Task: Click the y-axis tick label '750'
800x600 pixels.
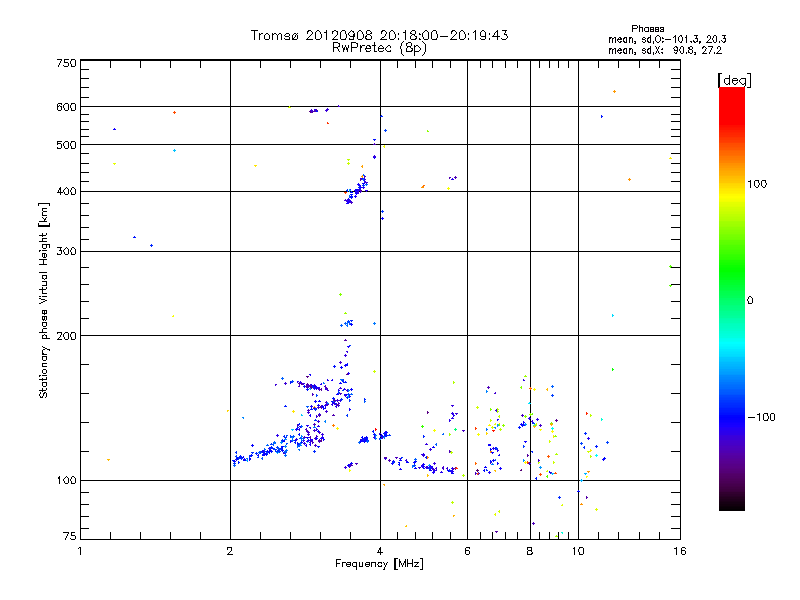Action: pyautogui.click(x=66, y=63)
